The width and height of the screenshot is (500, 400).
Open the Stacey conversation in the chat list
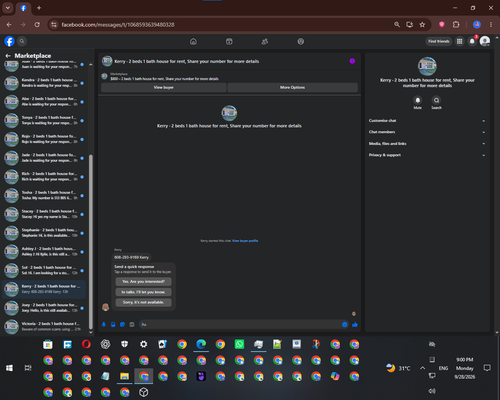pyautogui.click(x=44, y=214)
